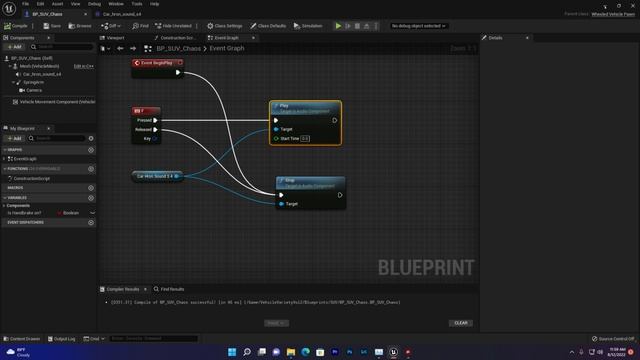This screenshot has height=360, width=640.
Task: Add a new event dispatcher with plus icon
Action: pos(91,222)
